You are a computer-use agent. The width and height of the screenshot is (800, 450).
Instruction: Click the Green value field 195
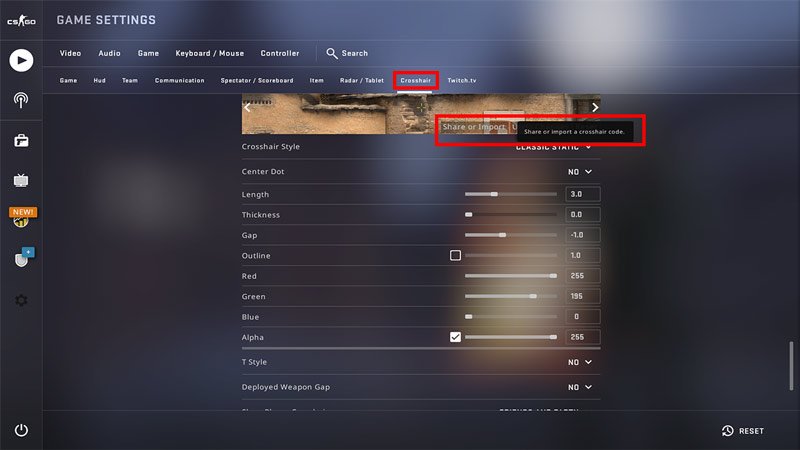click(583, 296)
